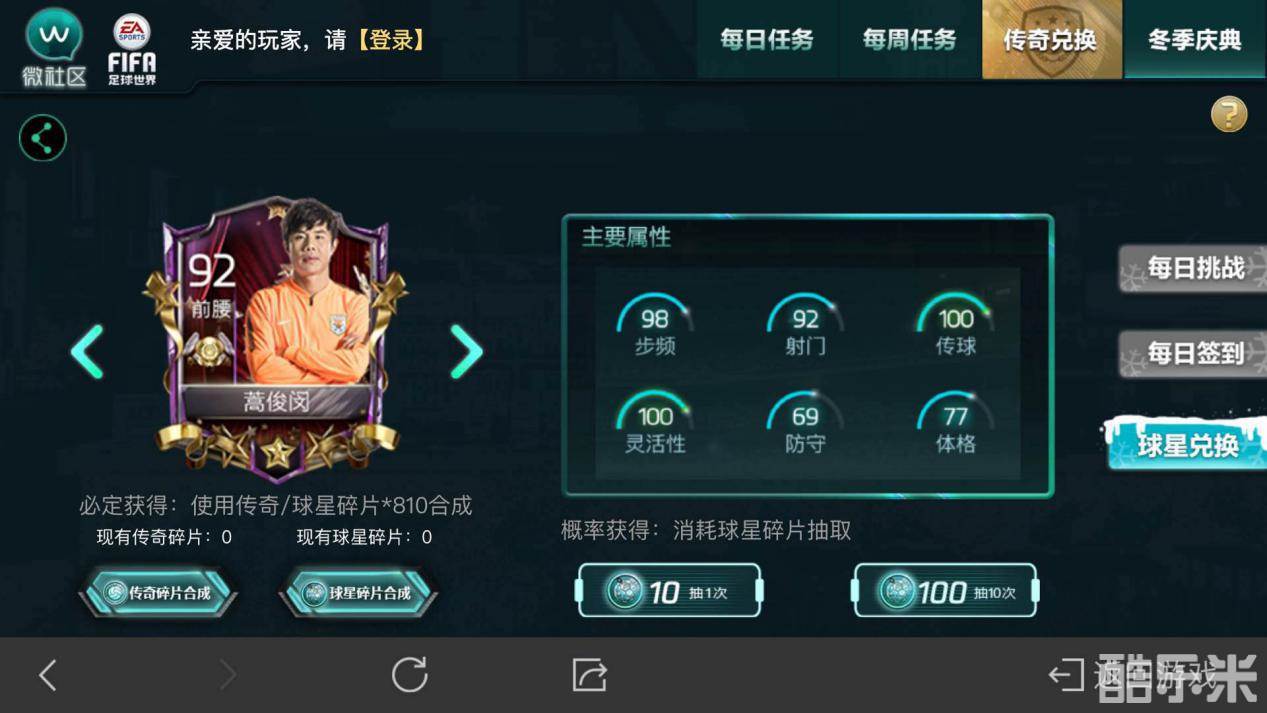Tap the FIFA 足球世界 logo
The height and width of the screenshot is (713, 1267).
pos(132,49)
